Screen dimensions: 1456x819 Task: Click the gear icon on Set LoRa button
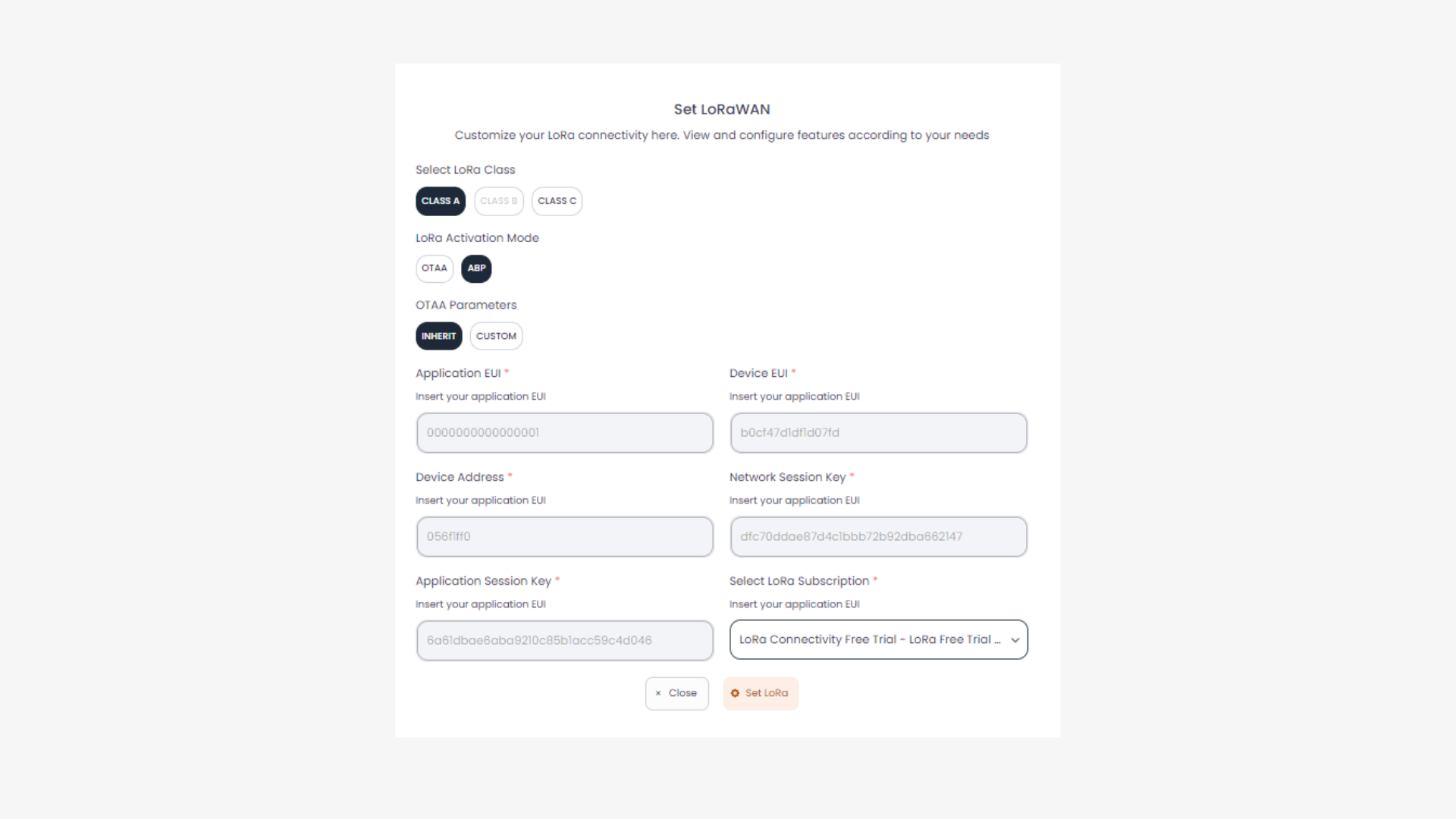(734, 692)
